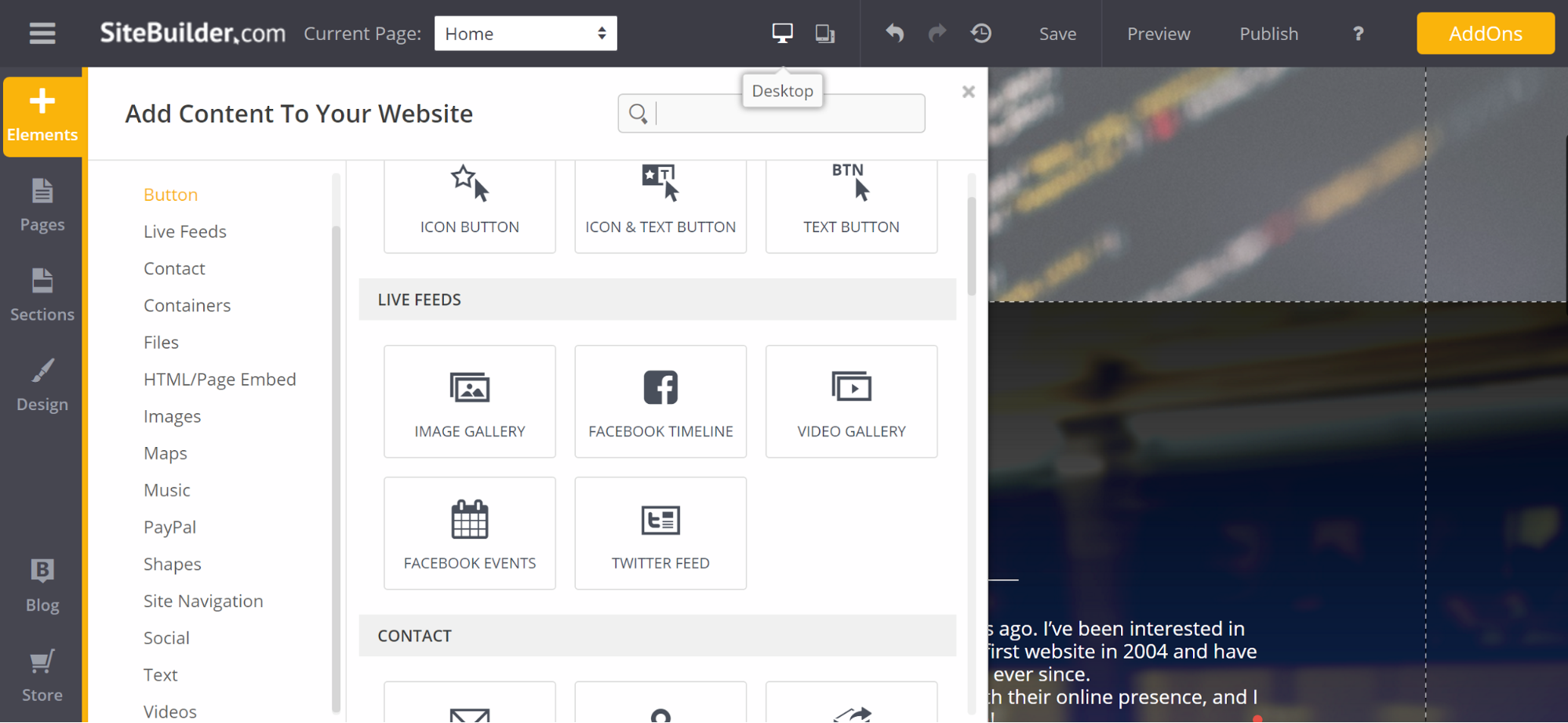Add a Facebook Events element

[x=470, y=533]
